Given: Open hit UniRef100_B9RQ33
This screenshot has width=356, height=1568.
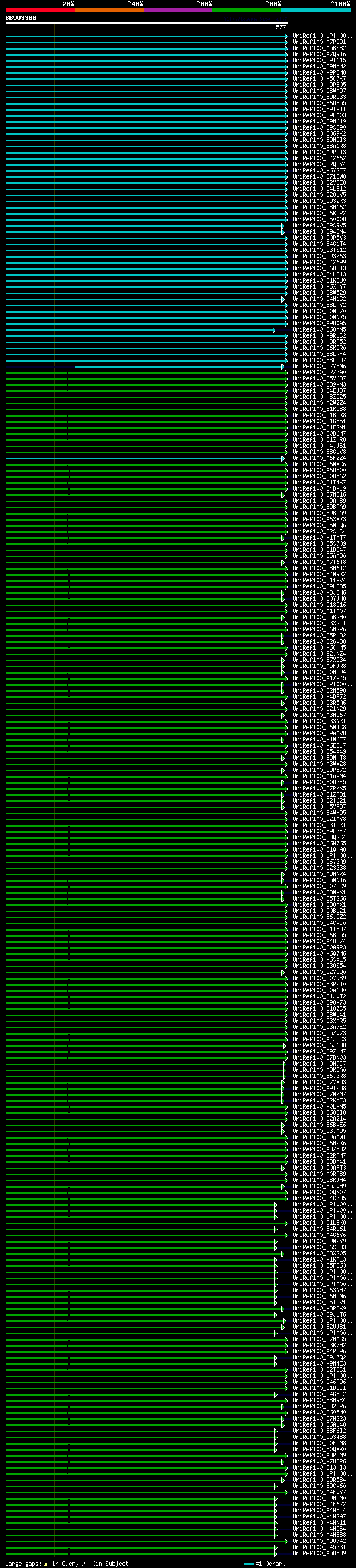Looking at the screenshot, I should (319, 97).
